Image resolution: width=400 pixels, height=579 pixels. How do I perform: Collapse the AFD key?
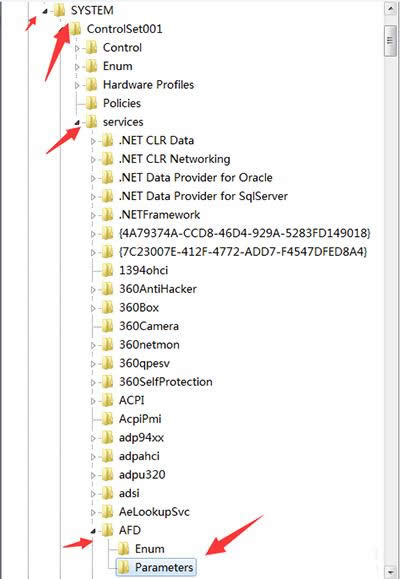[93, 531]
